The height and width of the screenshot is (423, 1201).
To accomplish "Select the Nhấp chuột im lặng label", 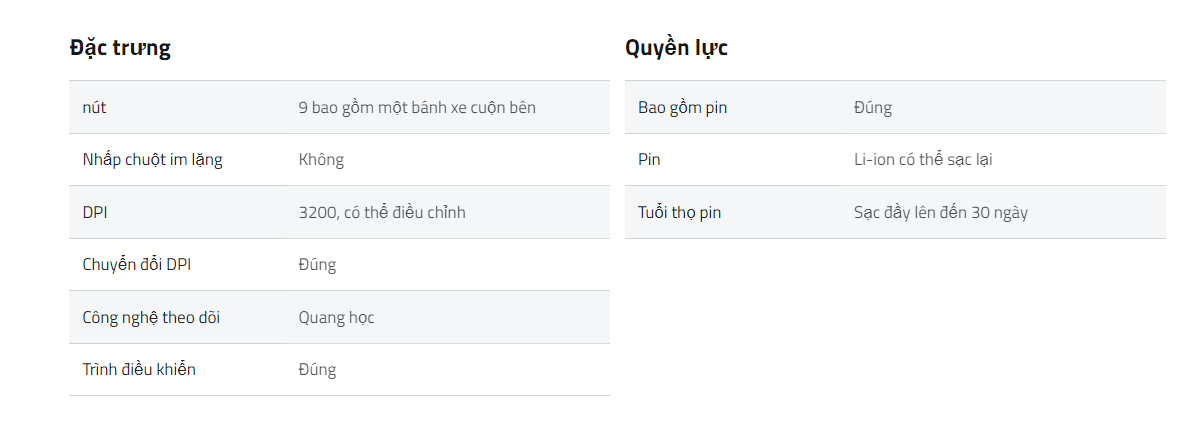I will 152,160.
